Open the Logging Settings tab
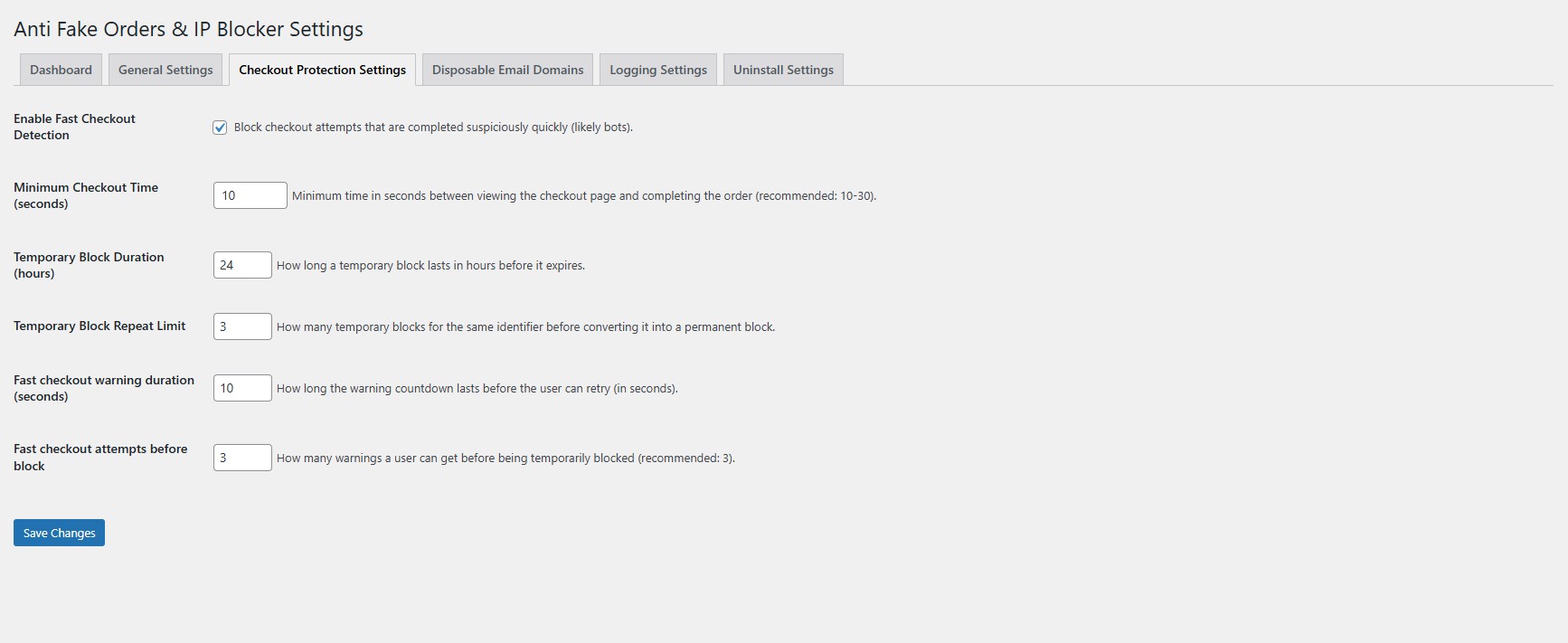 (657, 70)
